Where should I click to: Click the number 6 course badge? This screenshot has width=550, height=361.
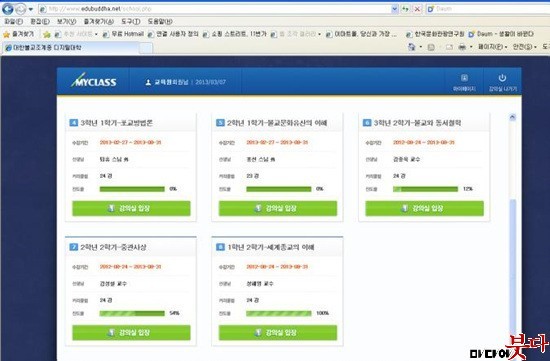(x=367, y=123)
